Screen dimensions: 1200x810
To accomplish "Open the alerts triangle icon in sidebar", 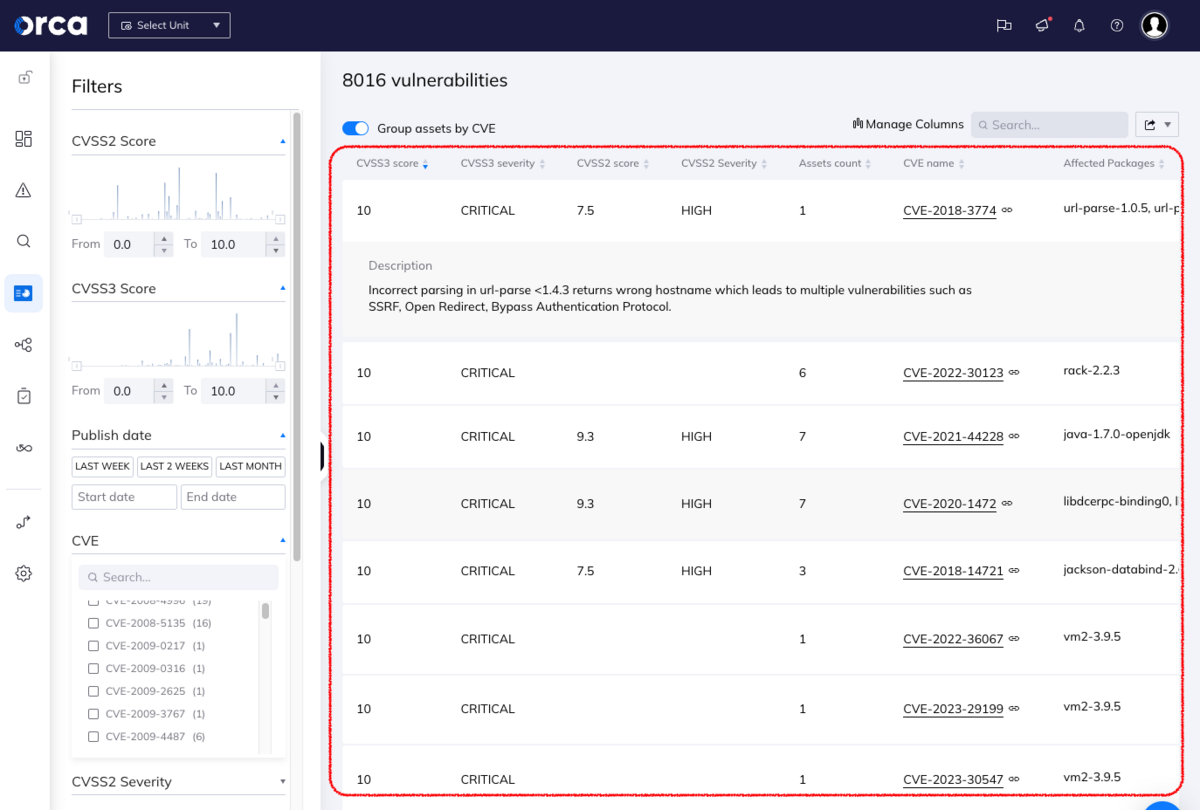I will 24,190.
